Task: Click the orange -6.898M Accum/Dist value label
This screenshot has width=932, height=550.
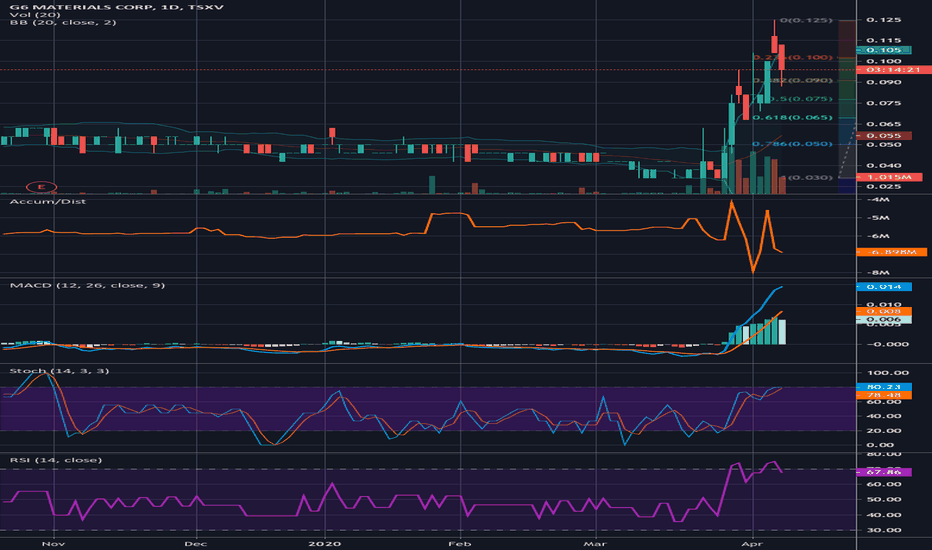Action: [x=892, y=252]
